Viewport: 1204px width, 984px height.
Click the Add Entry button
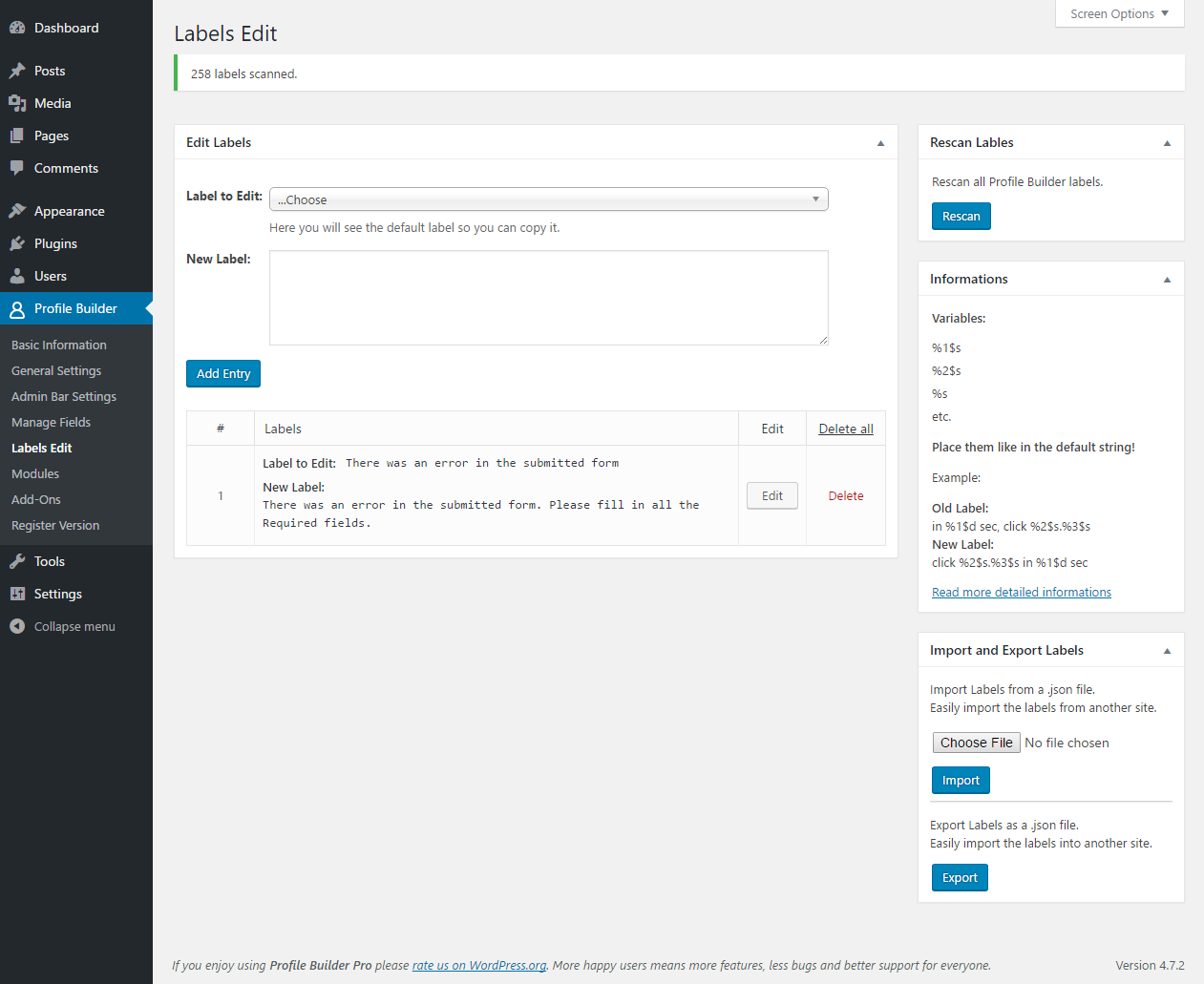click(223, 373)
